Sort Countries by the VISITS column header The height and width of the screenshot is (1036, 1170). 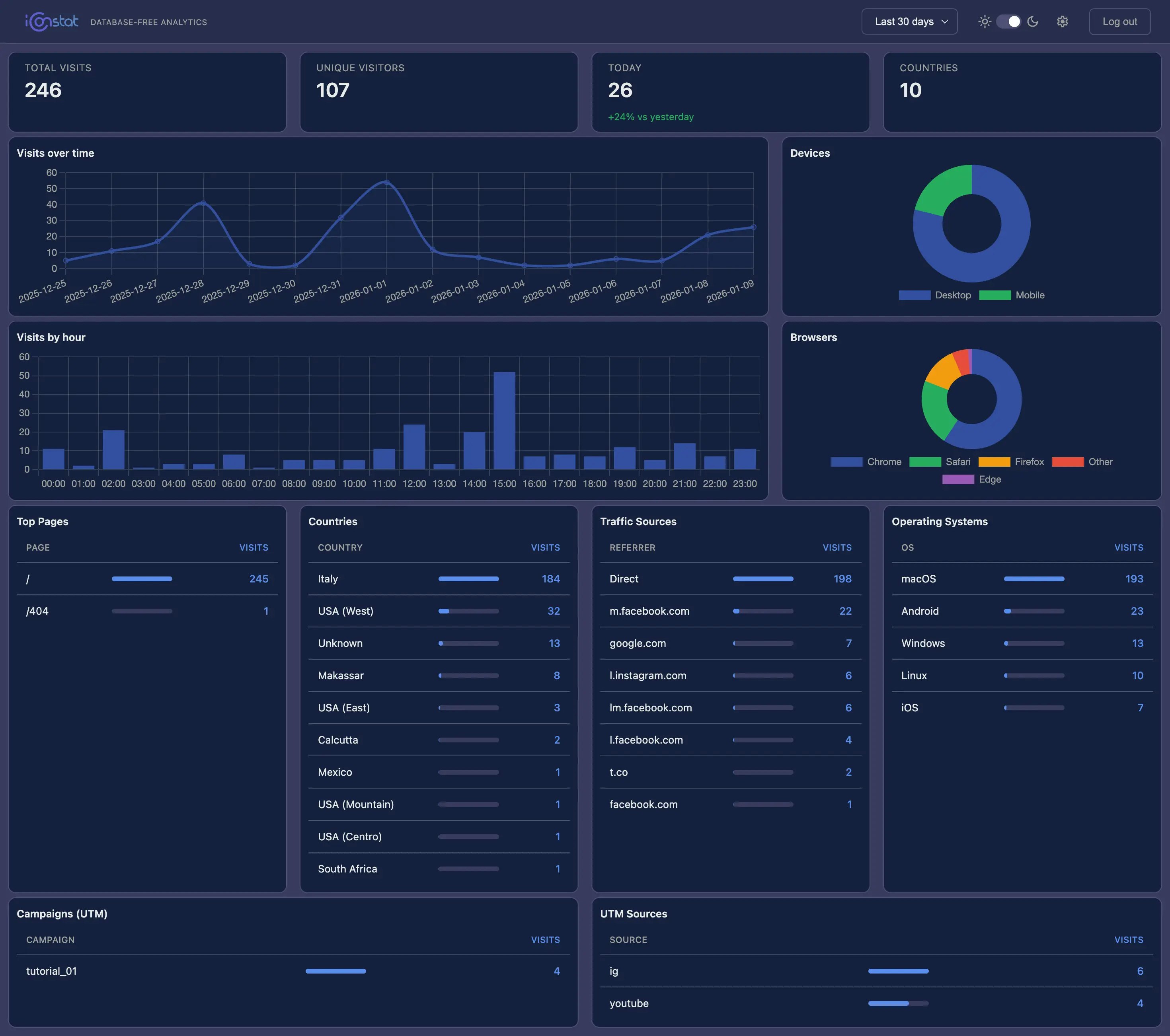545,547
